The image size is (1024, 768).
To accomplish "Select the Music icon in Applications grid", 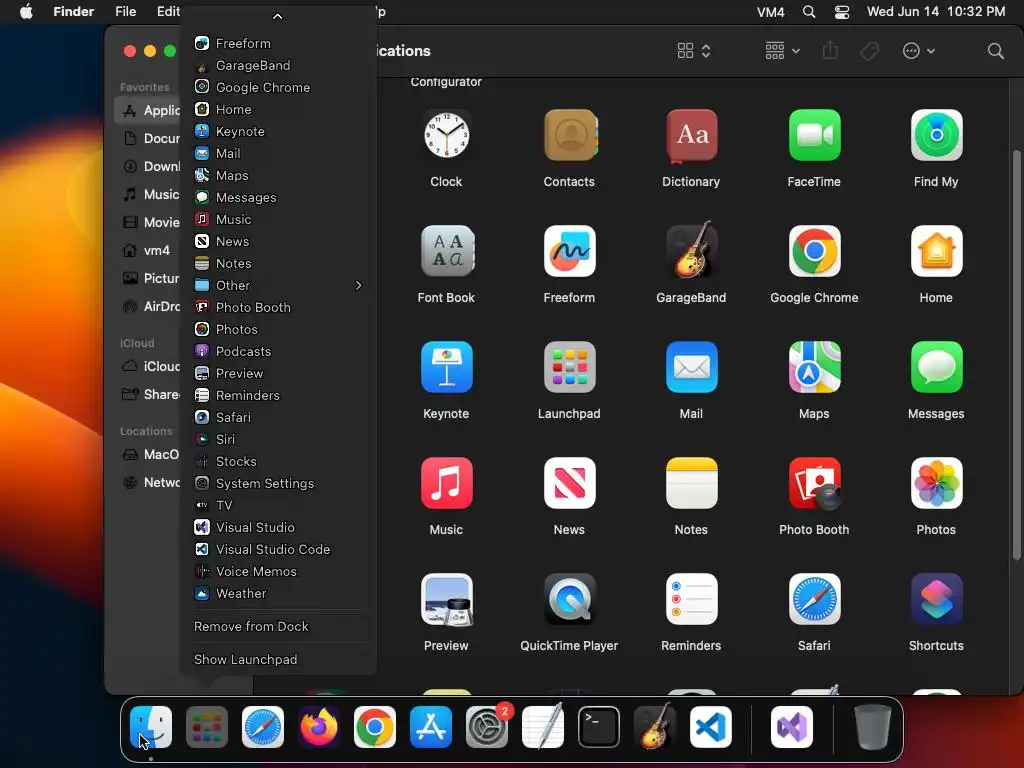I will (447, 483).
